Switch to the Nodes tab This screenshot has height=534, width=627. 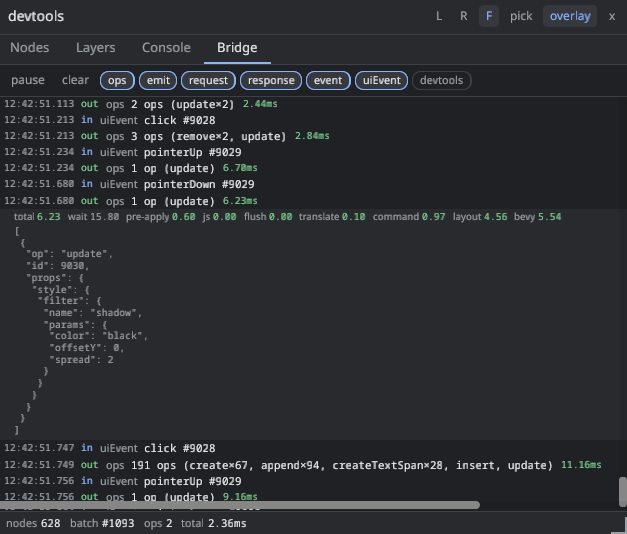(x=30, y=48)
